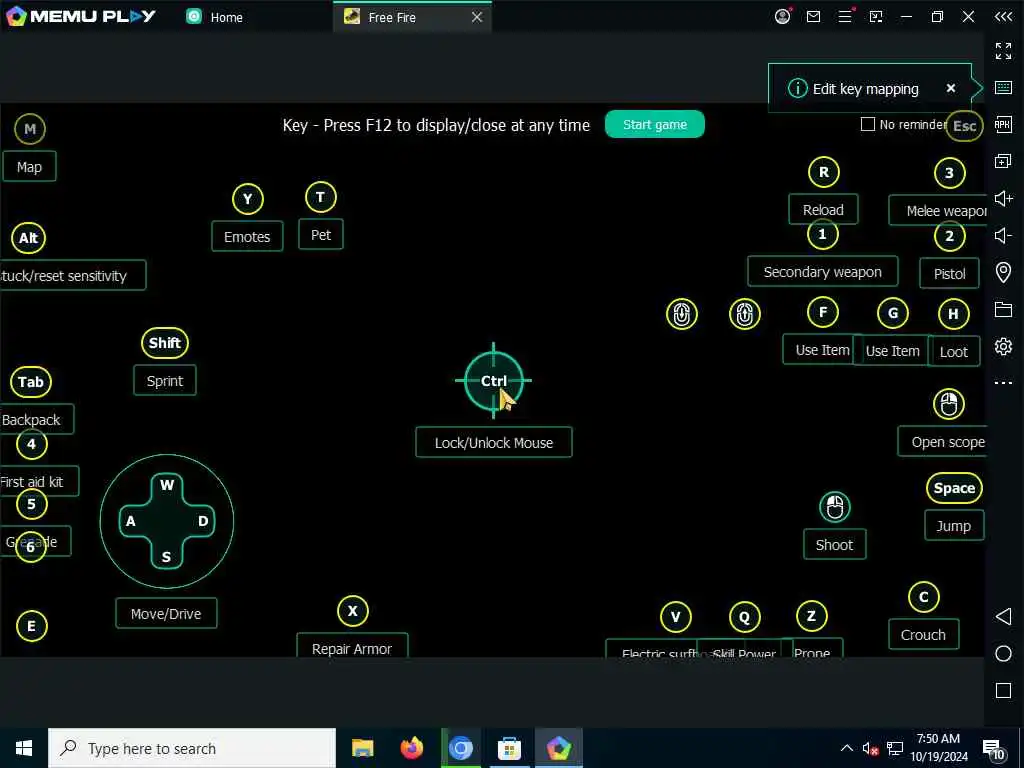Click the Map label
This screenshot has width=1024, height=768.
point(29,167)
